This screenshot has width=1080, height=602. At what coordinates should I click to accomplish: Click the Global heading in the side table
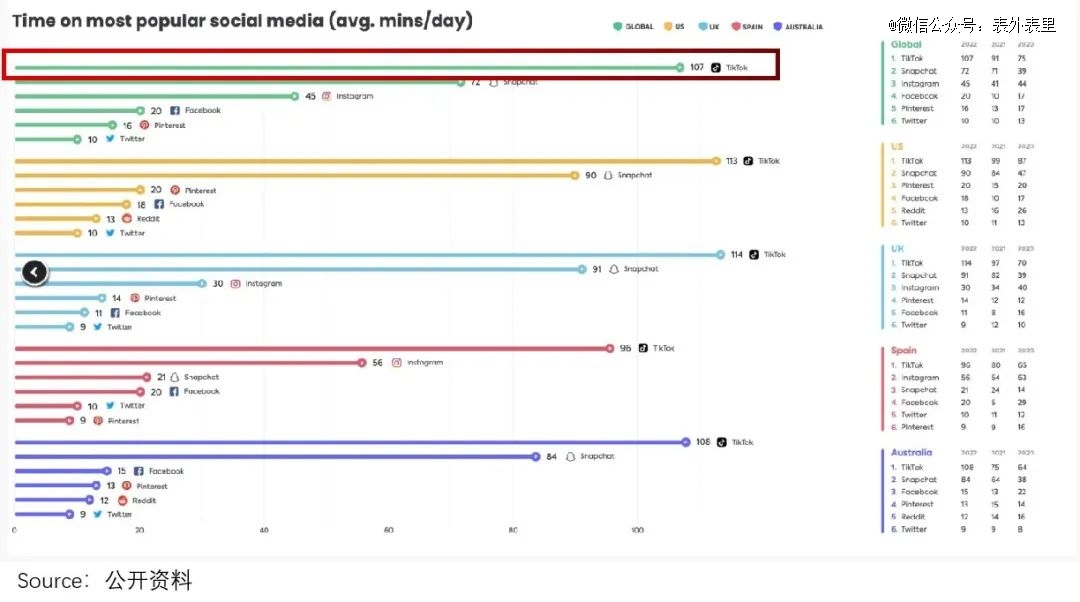tap(906, 45)
